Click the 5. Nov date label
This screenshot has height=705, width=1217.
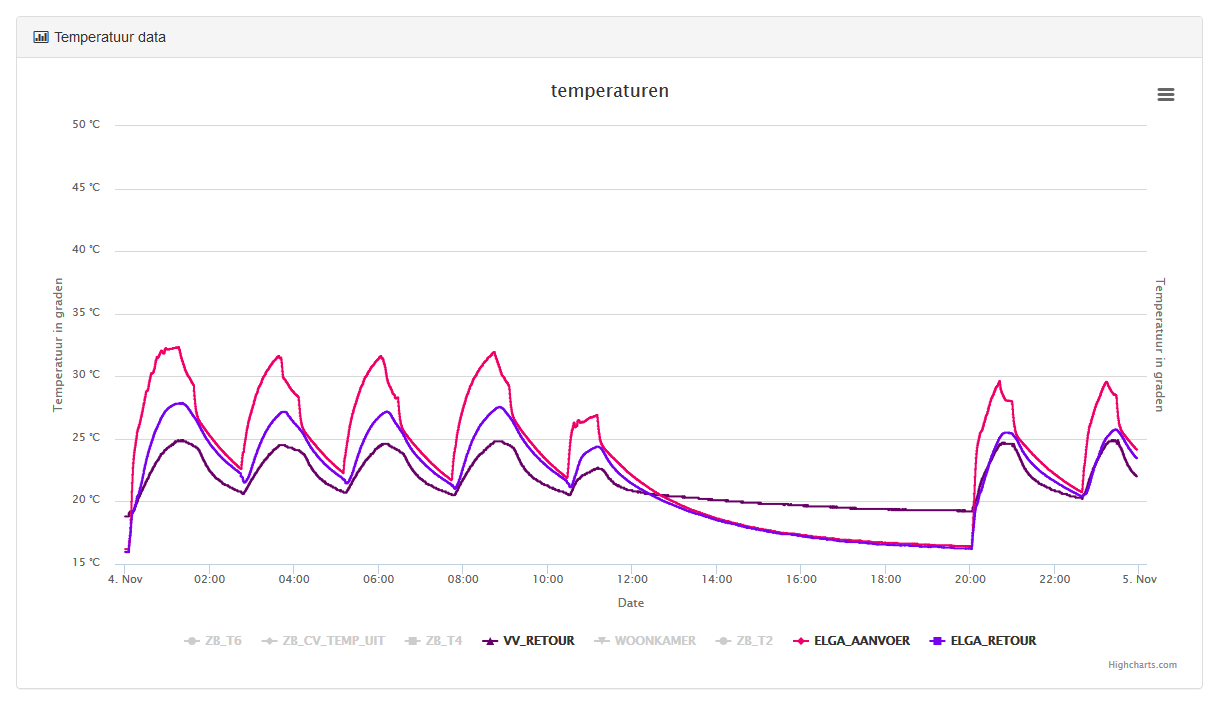point(1139,579)
